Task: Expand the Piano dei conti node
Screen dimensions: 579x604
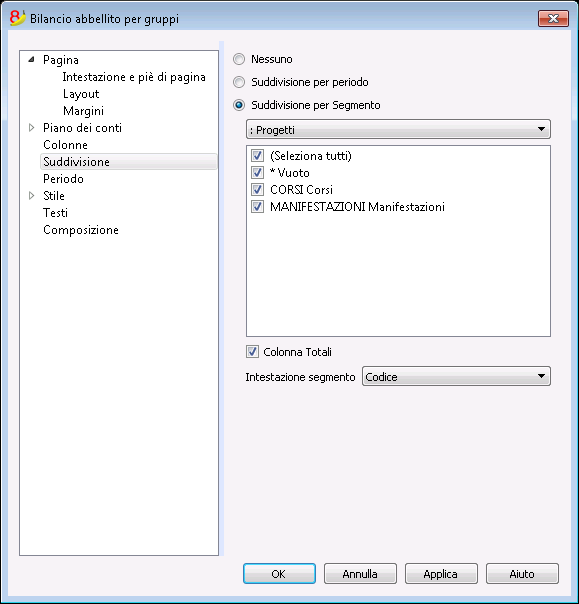Action: tap(32, 128)
